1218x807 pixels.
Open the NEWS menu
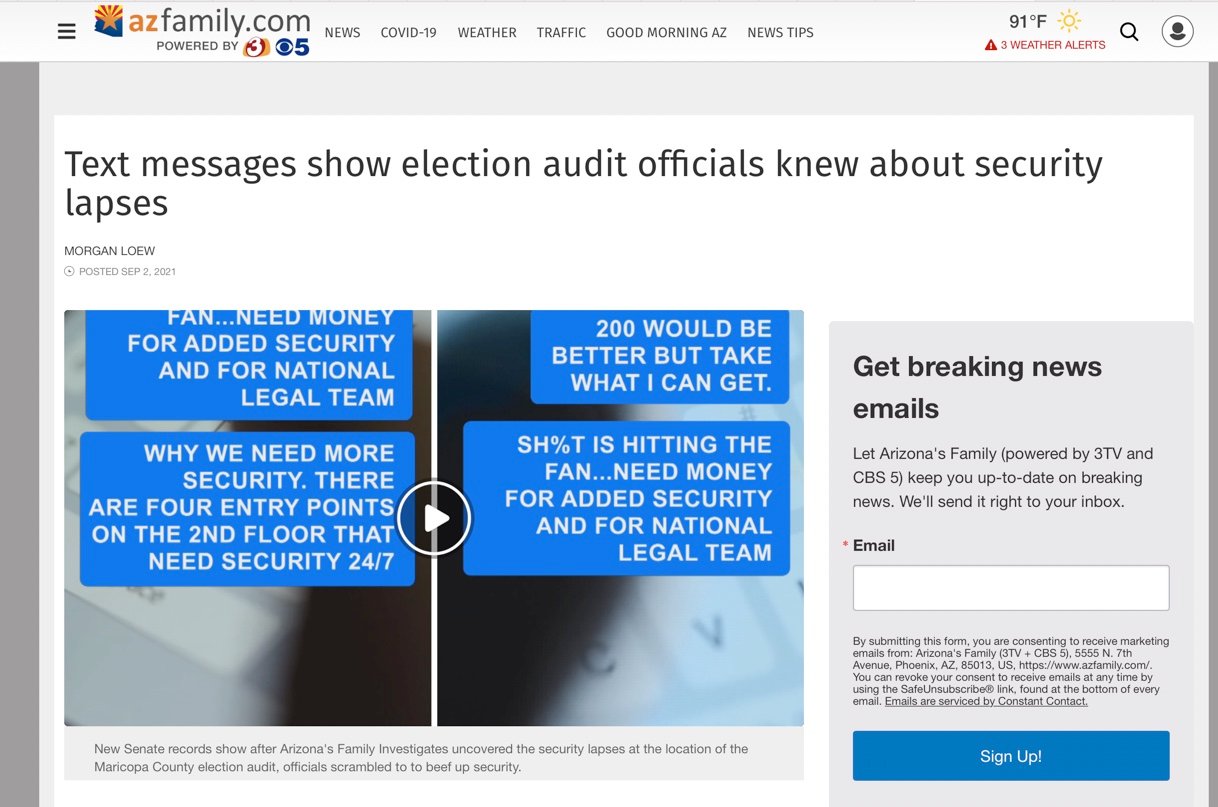coord(342,33)
